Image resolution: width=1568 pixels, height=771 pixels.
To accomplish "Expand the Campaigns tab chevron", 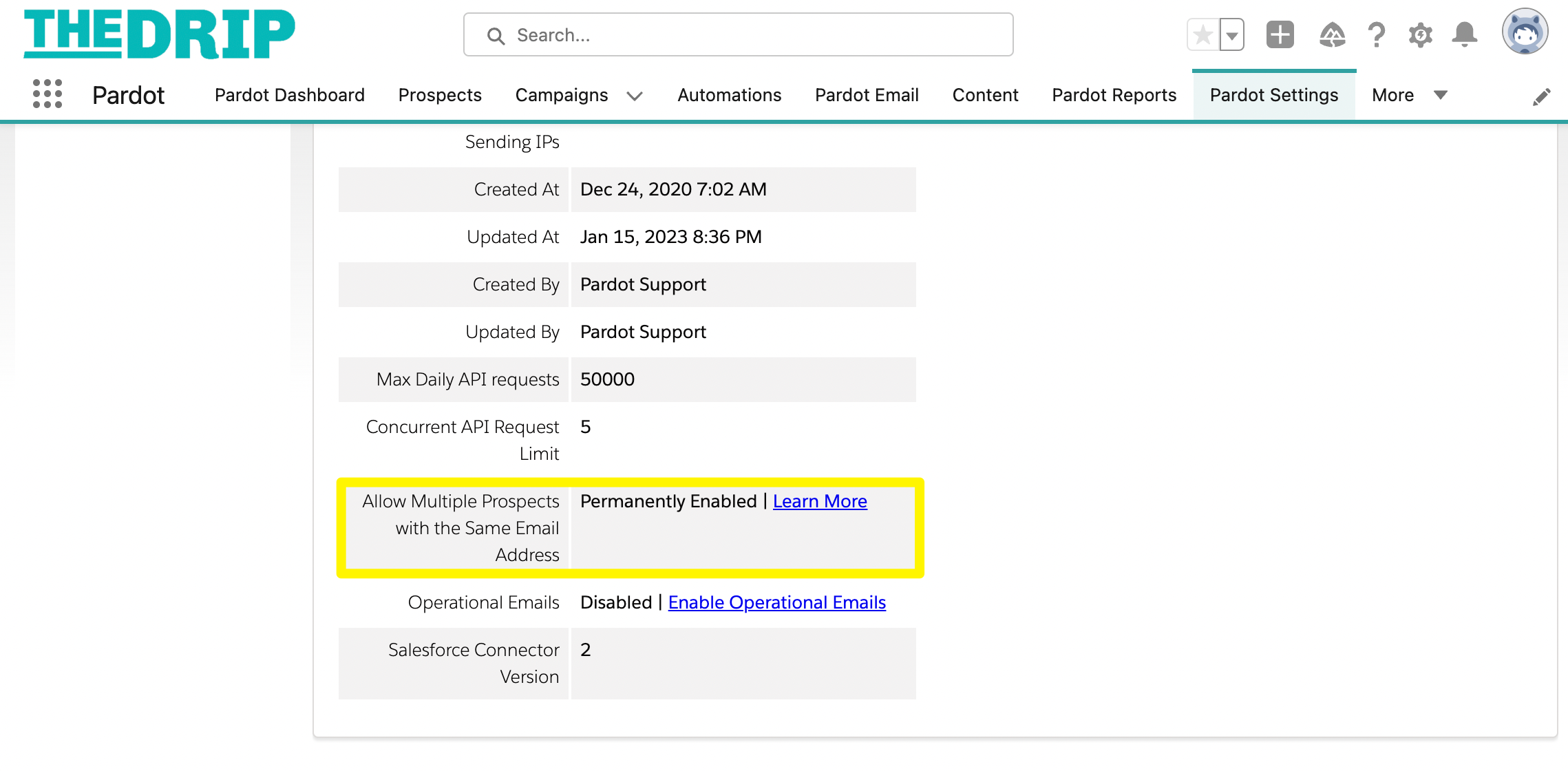I will click(635, 96).
